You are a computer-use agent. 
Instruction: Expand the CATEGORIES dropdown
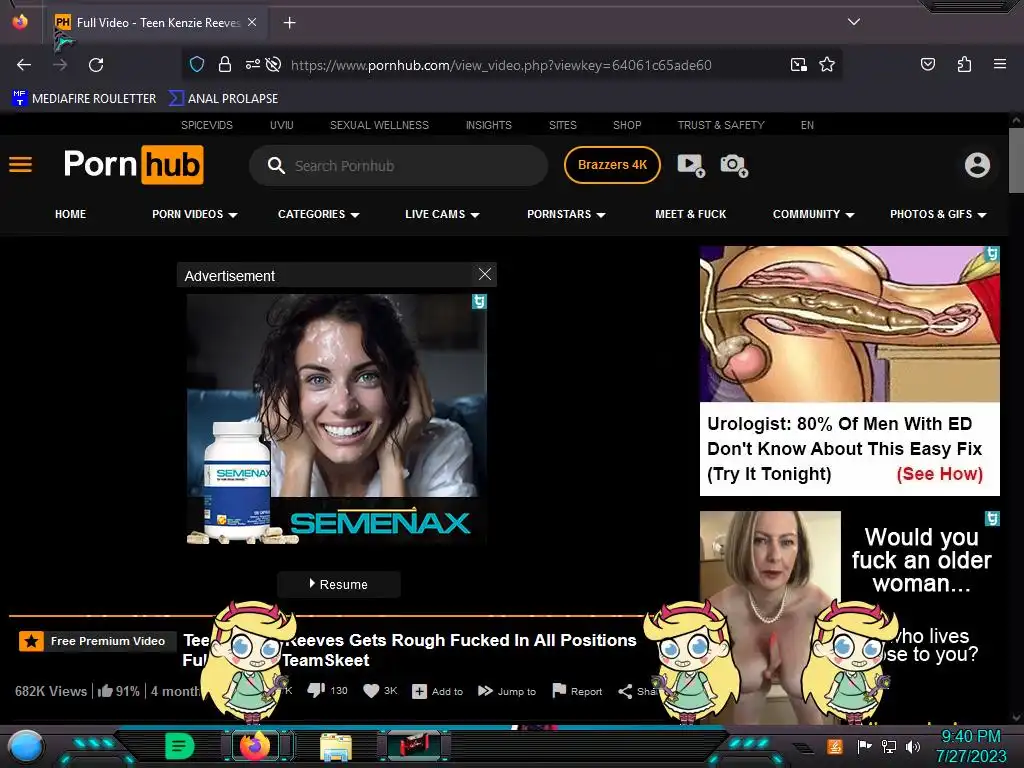pos(319,214)
